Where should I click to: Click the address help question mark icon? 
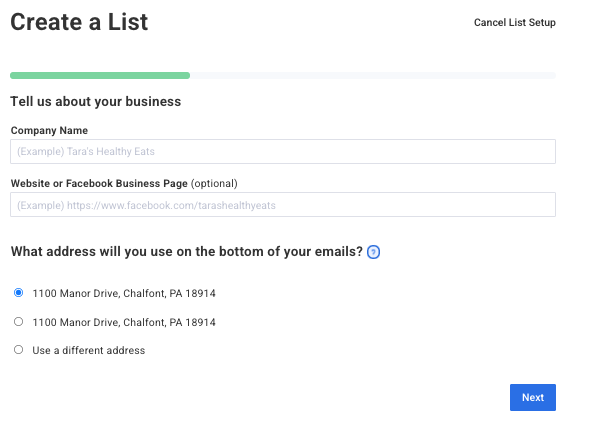pyautogui.click(x=373, y=252)
